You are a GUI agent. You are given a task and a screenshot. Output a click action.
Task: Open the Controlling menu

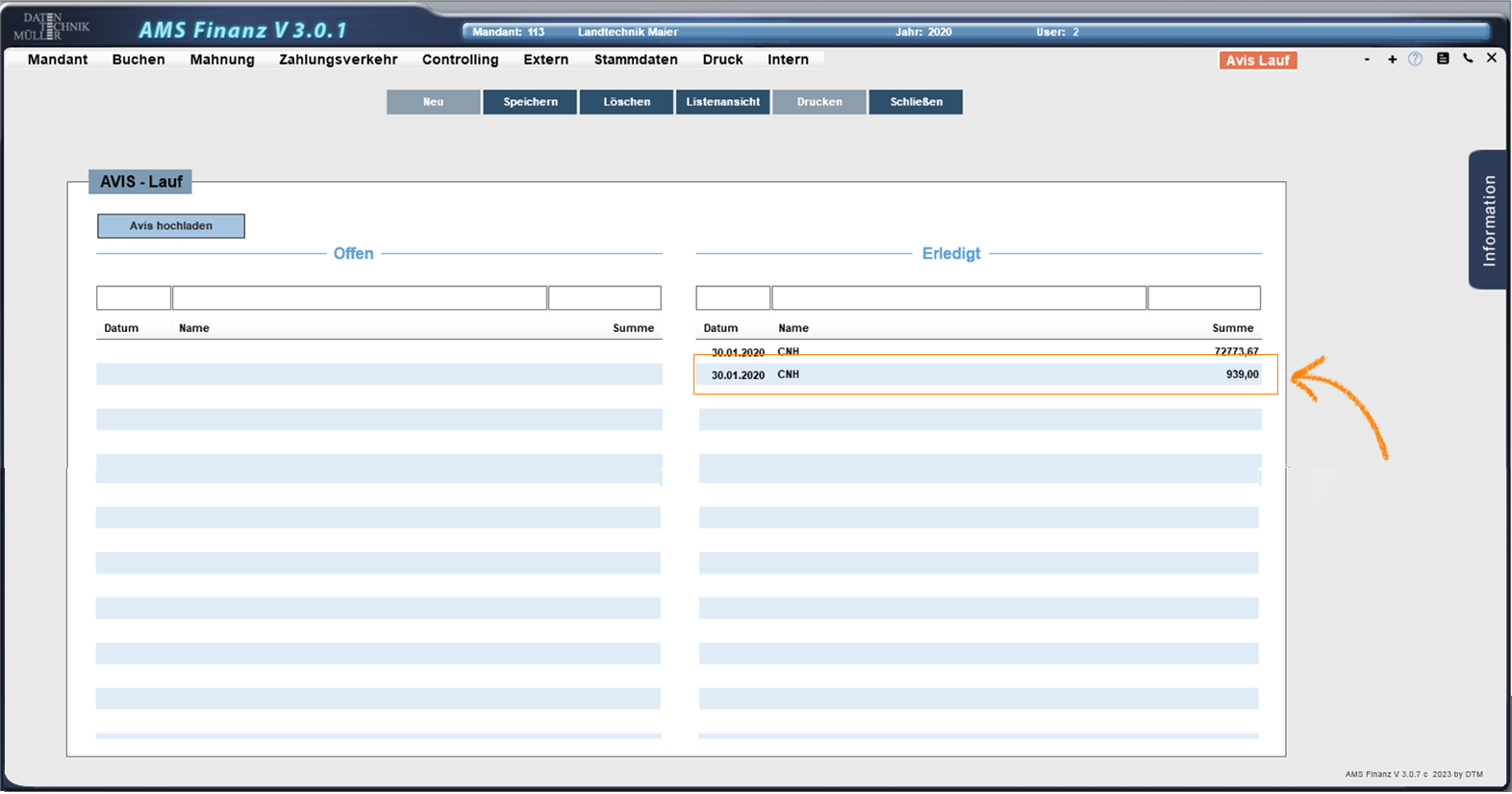pos(460,60)
